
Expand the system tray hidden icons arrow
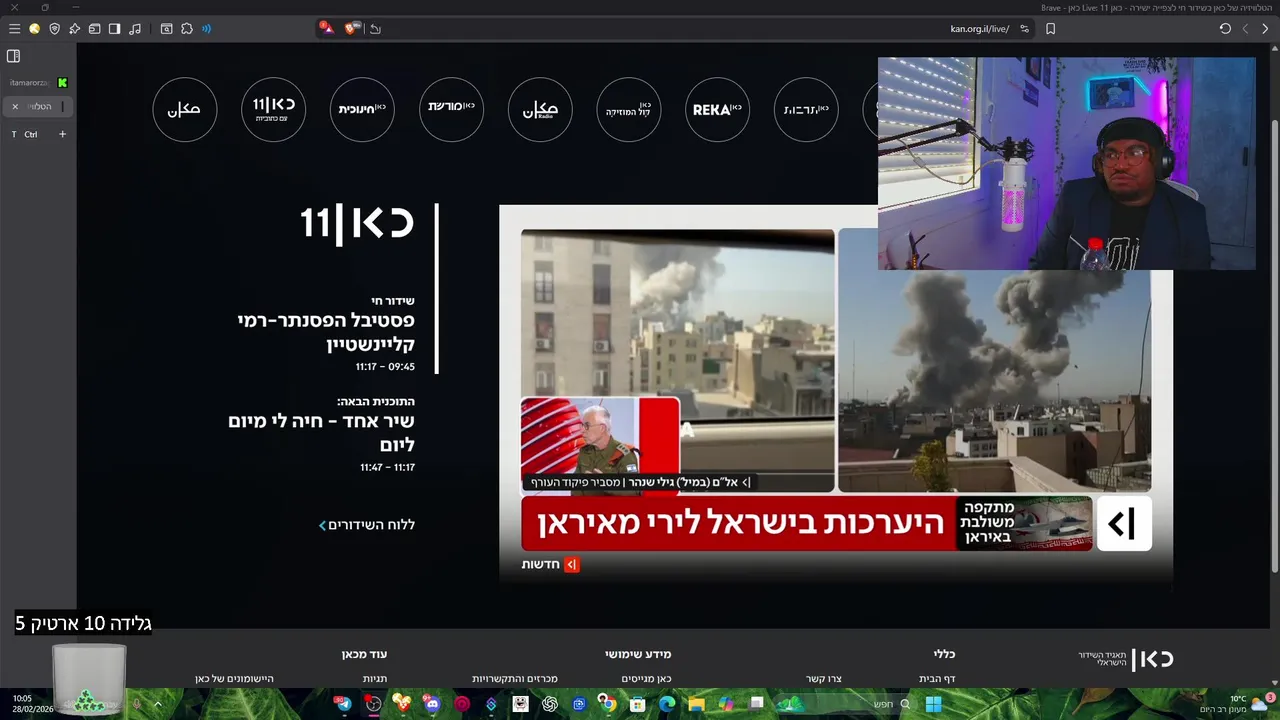click(157, 704)
